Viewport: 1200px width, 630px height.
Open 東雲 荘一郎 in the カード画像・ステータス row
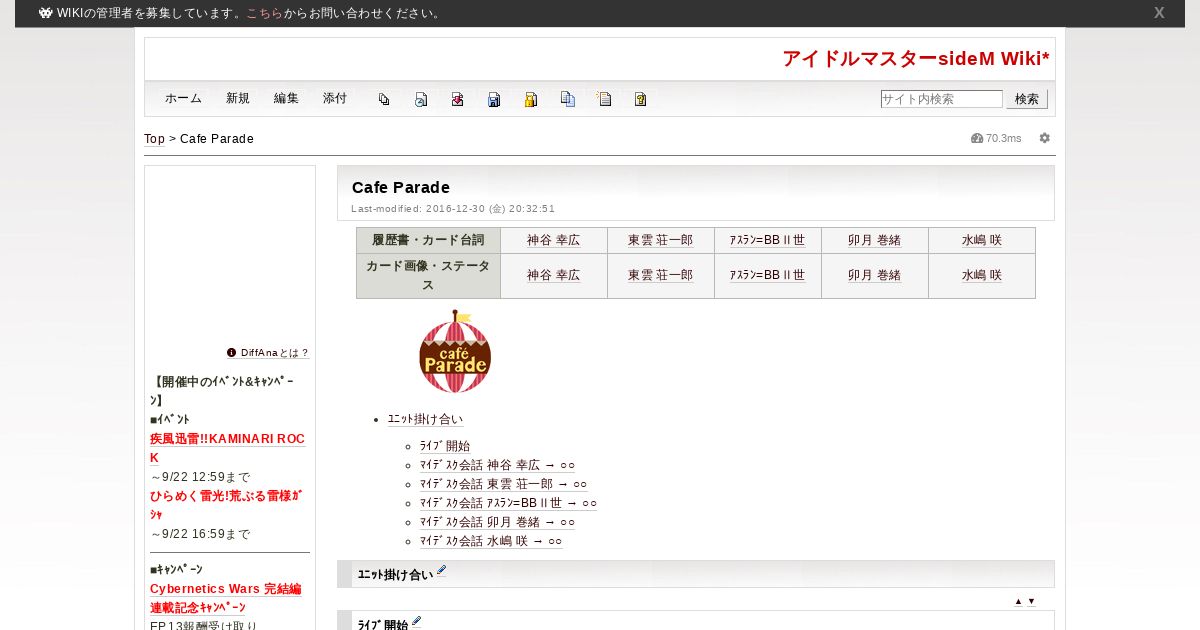(660, 275)
